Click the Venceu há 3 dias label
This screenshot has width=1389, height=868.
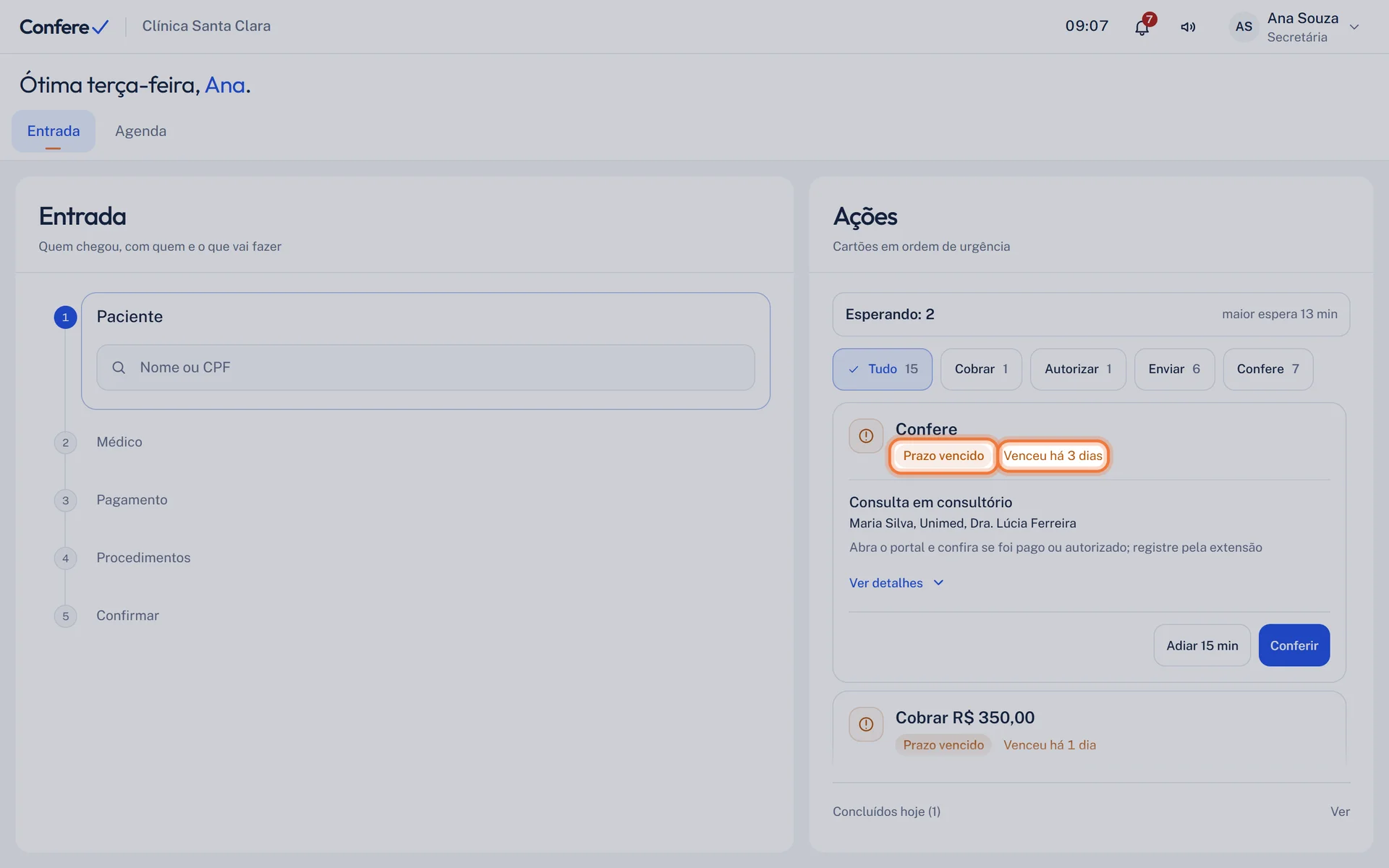[x=1053, y=456]
